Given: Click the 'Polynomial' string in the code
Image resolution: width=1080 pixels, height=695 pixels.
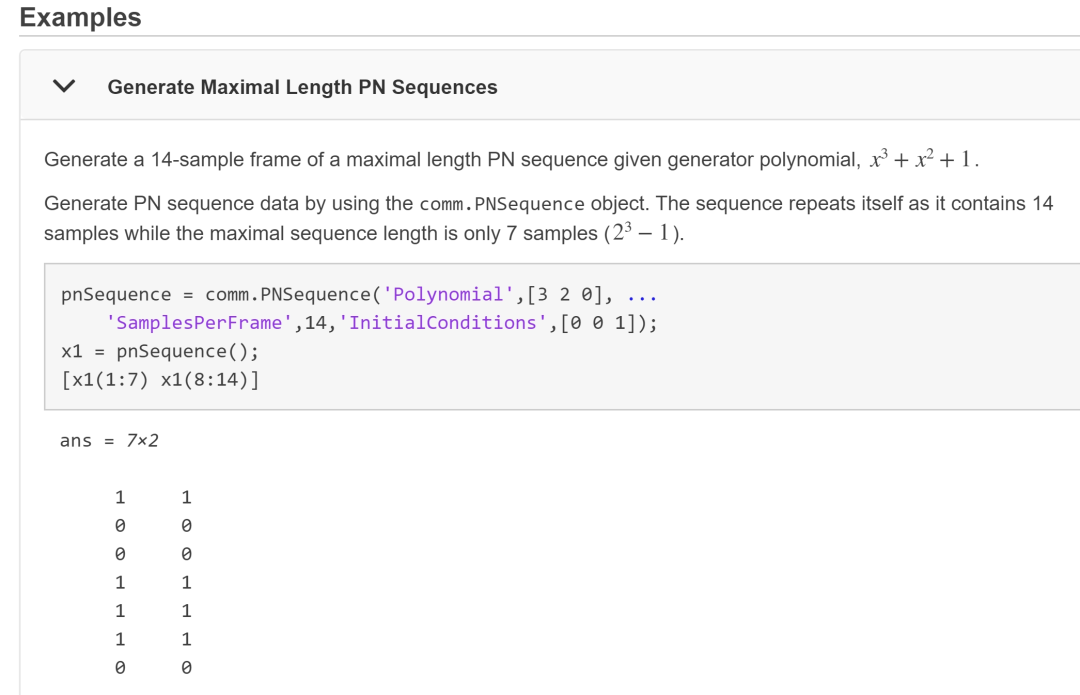Looking at the screenshot, I should [x=448, y=295].
